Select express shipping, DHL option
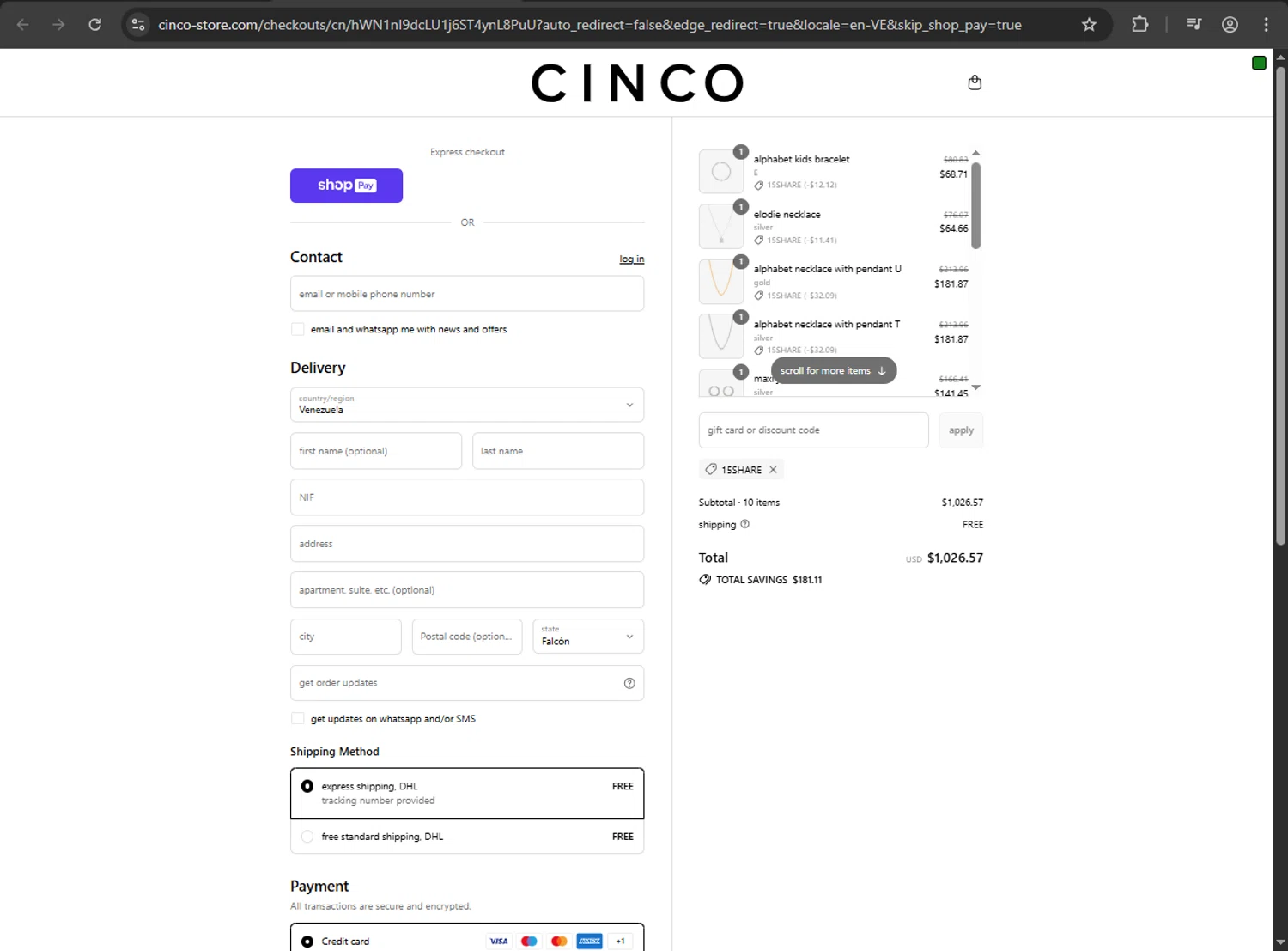1288x951 pixels. click(467, 793)
